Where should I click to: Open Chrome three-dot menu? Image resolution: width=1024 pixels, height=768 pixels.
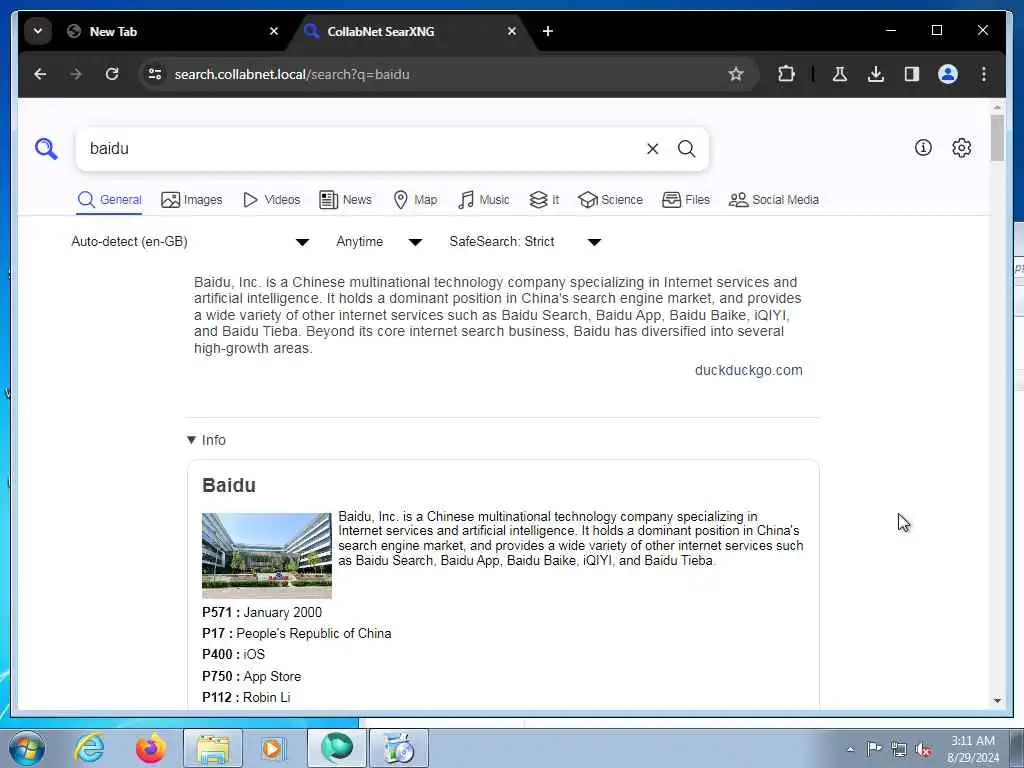[x=984, y=74]
